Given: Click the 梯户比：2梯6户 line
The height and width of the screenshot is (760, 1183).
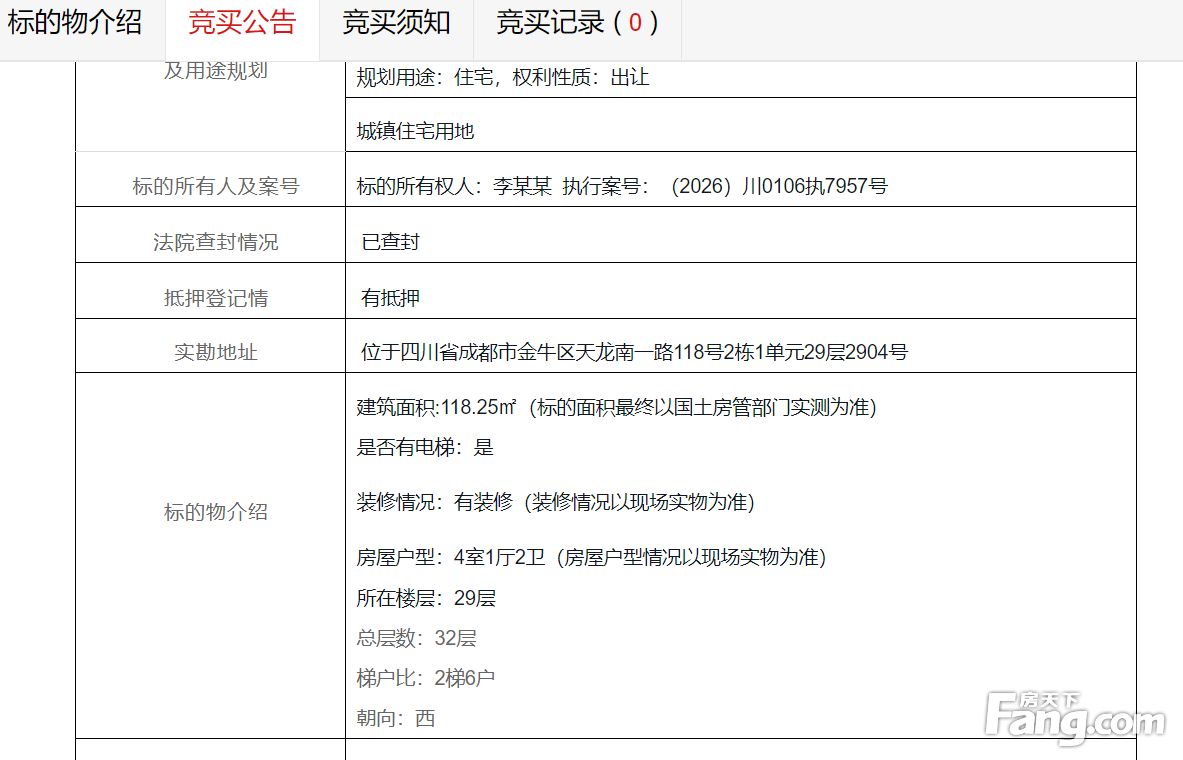Looking at the screenshot, I should (x=426, y=678).
